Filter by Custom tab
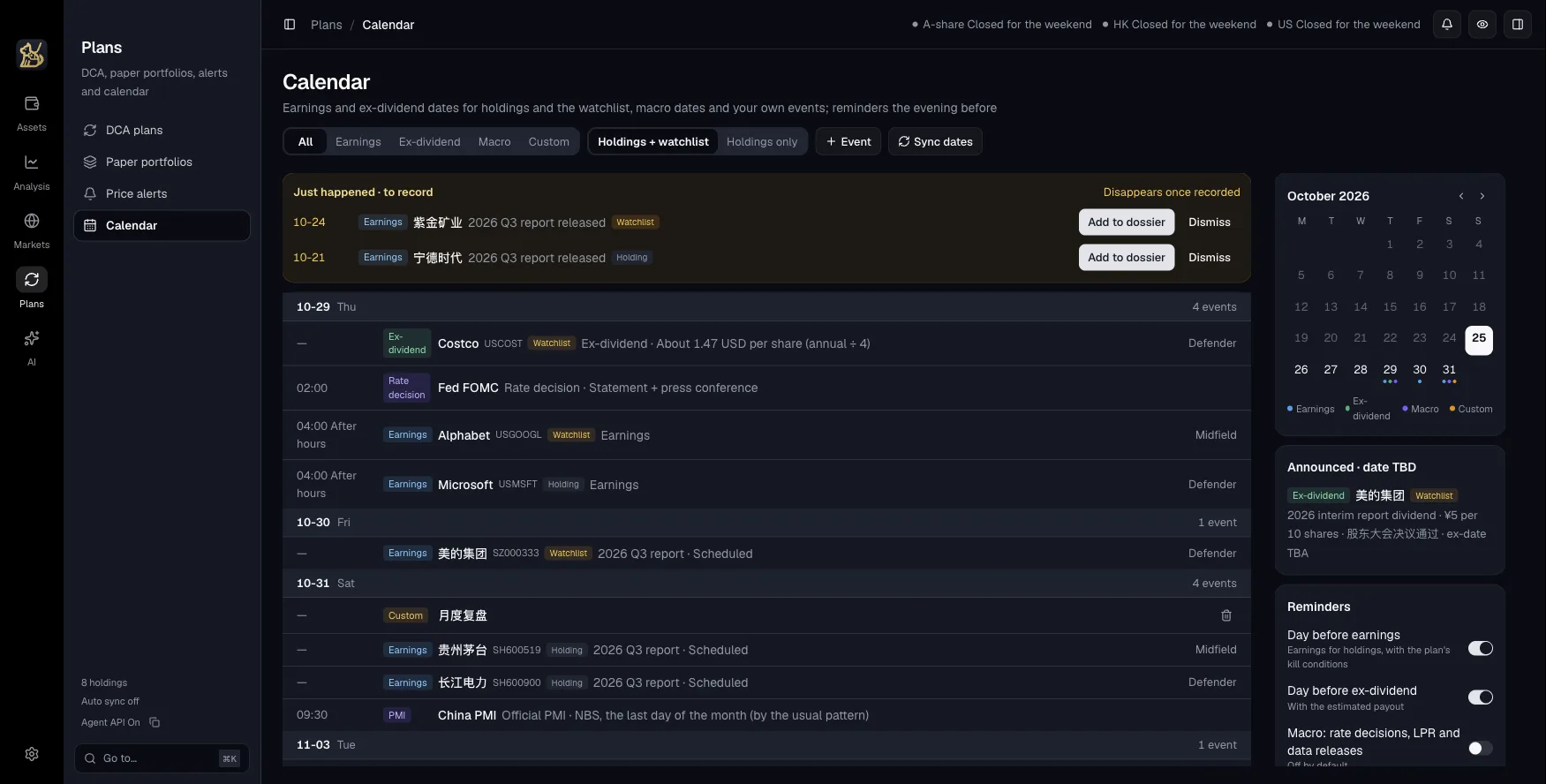 (x=549, y=141)
